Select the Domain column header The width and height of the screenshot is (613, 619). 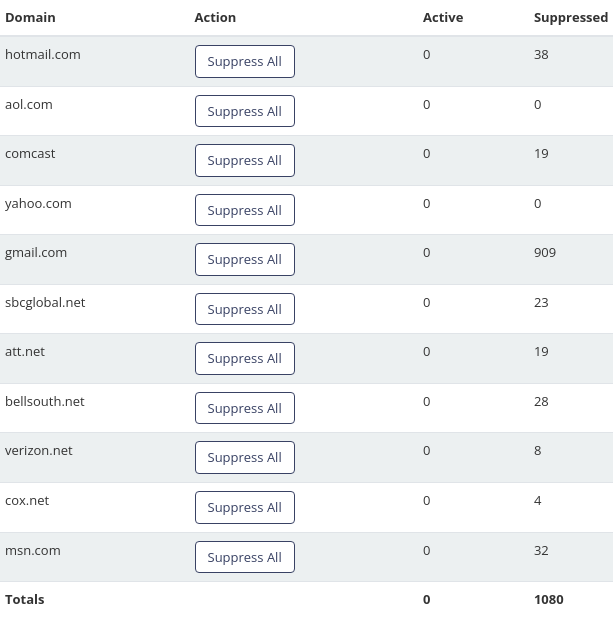(x=30, y=17)
